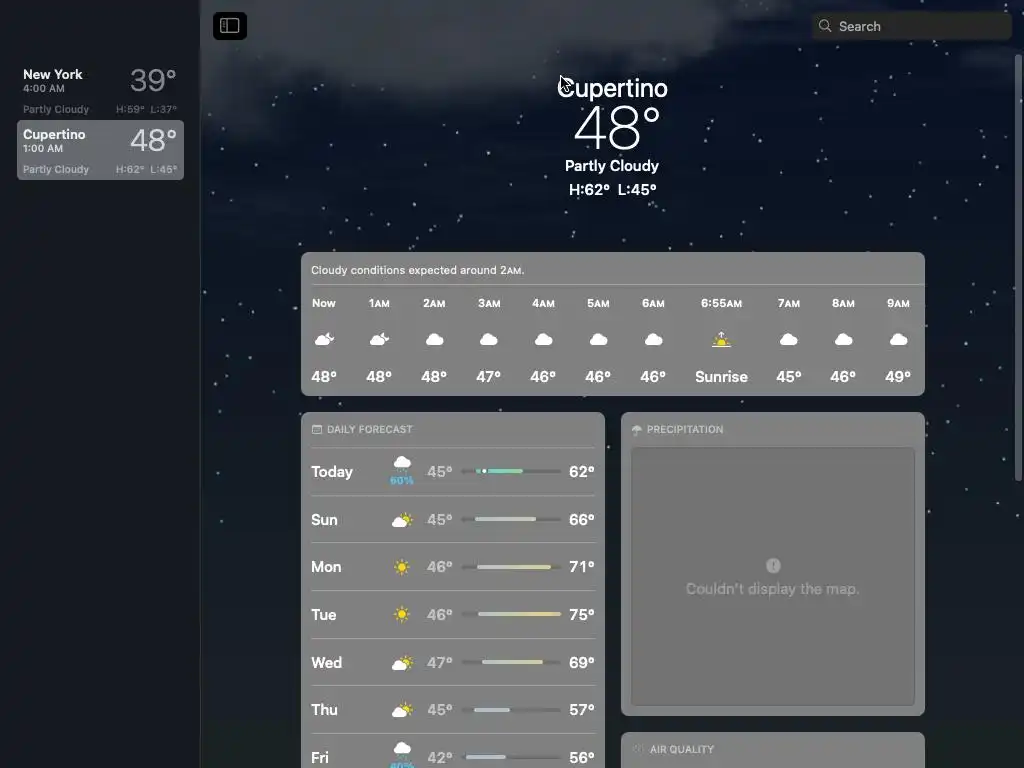Viewport: 1024px width, 768px height.
Task: Click the Daily Forecast calendar icon
Action: tap(317, 429)
